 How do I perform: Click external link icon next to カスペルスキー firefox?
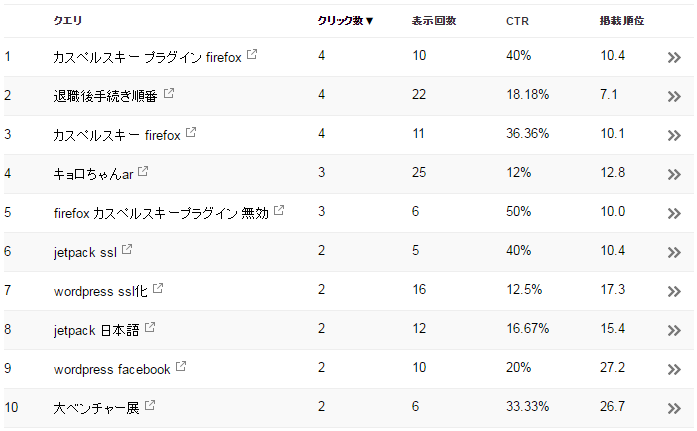click(x=191, y=132)
